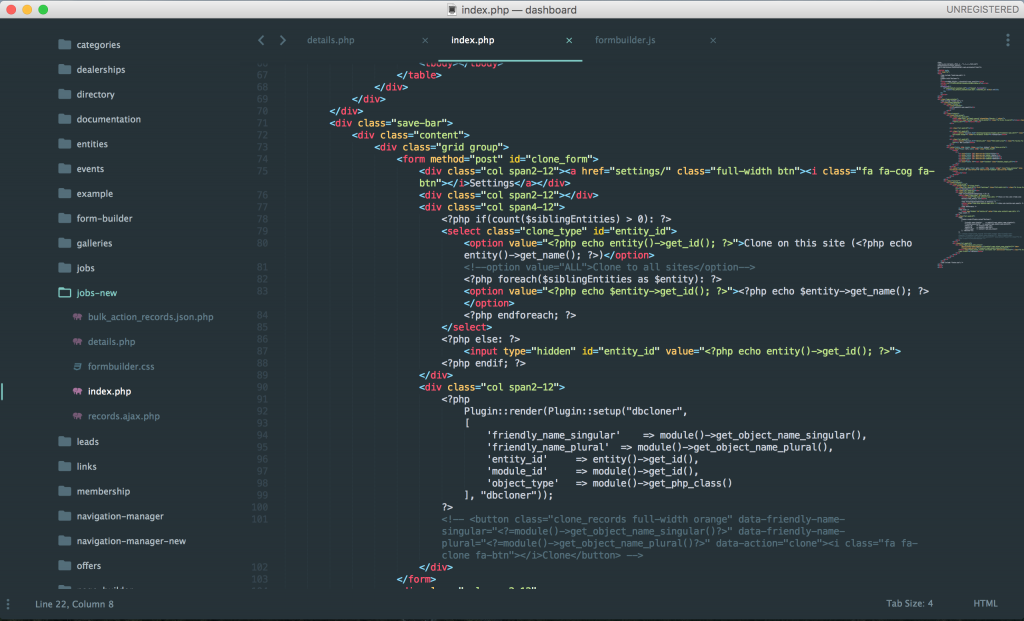Click the forward navigation arrow beside tabs

283,40
